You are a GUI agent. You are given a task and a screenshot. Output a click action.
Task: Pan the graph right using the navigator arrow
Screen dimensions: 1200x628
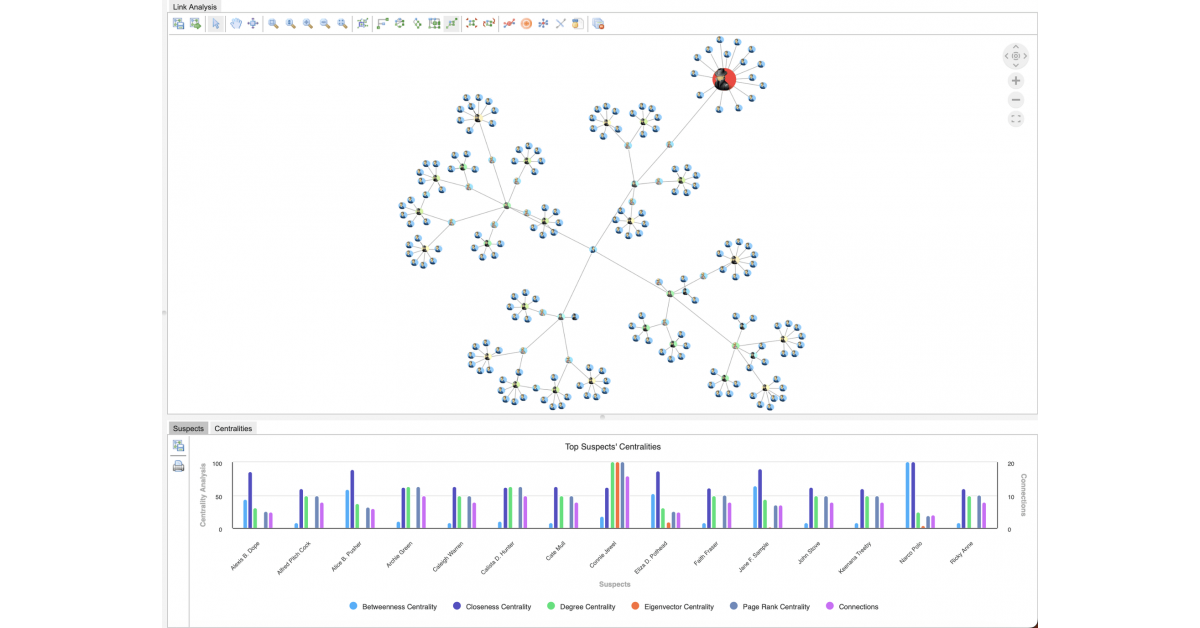[1025, 56]
